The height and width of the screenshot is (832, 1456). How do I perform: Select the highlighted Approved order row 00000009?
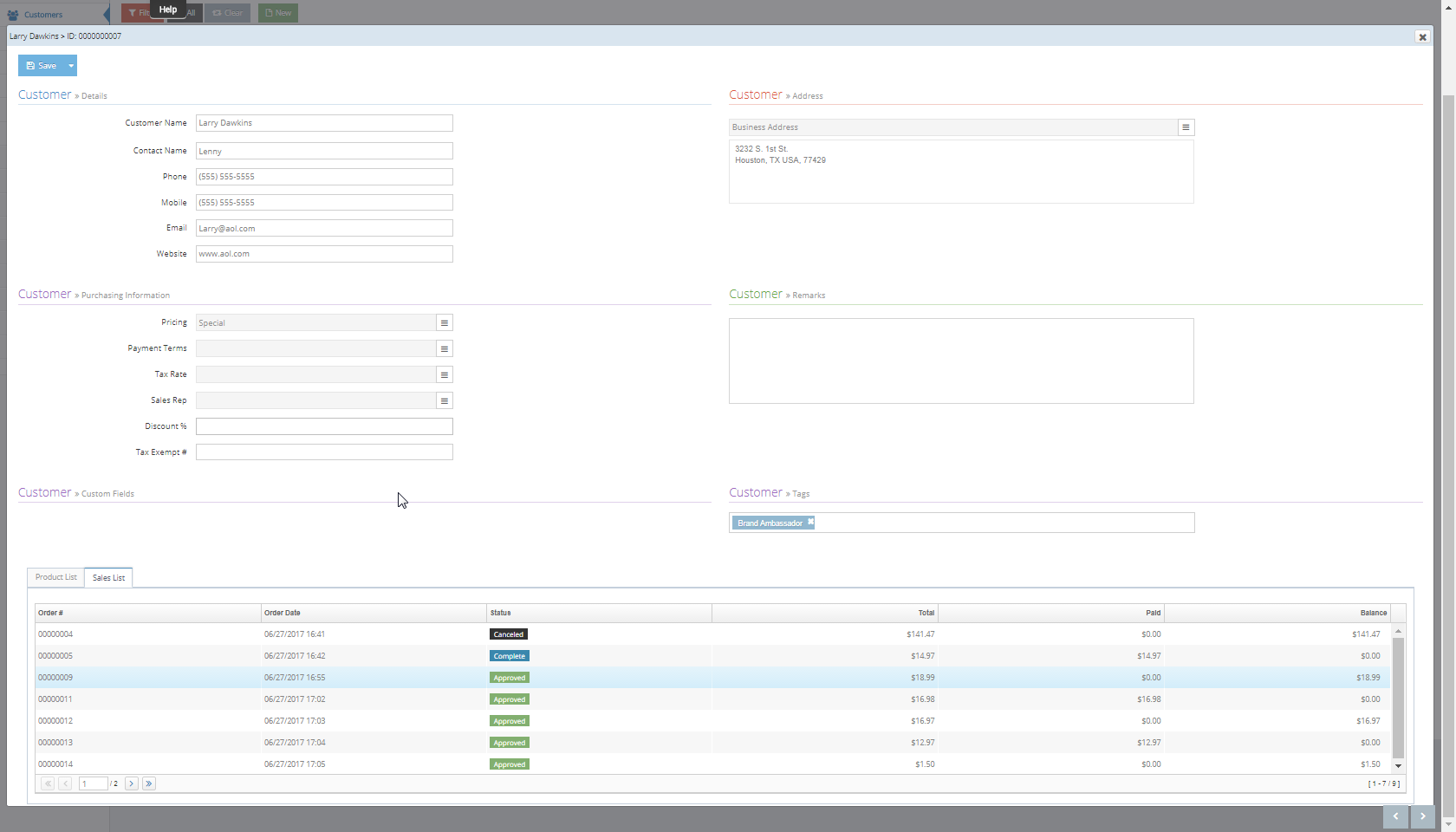[x=347, y=677]
